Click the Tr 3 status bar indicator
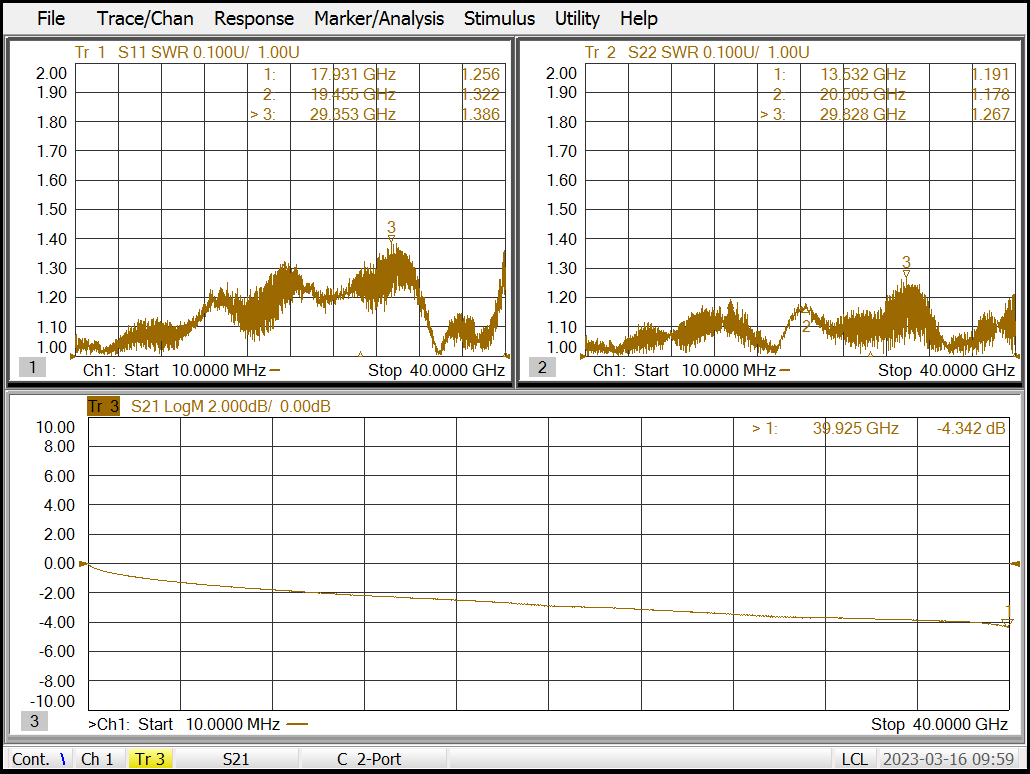Viewport: 1030px width, 774px height. pyautogui.click(x=150, y=759)
